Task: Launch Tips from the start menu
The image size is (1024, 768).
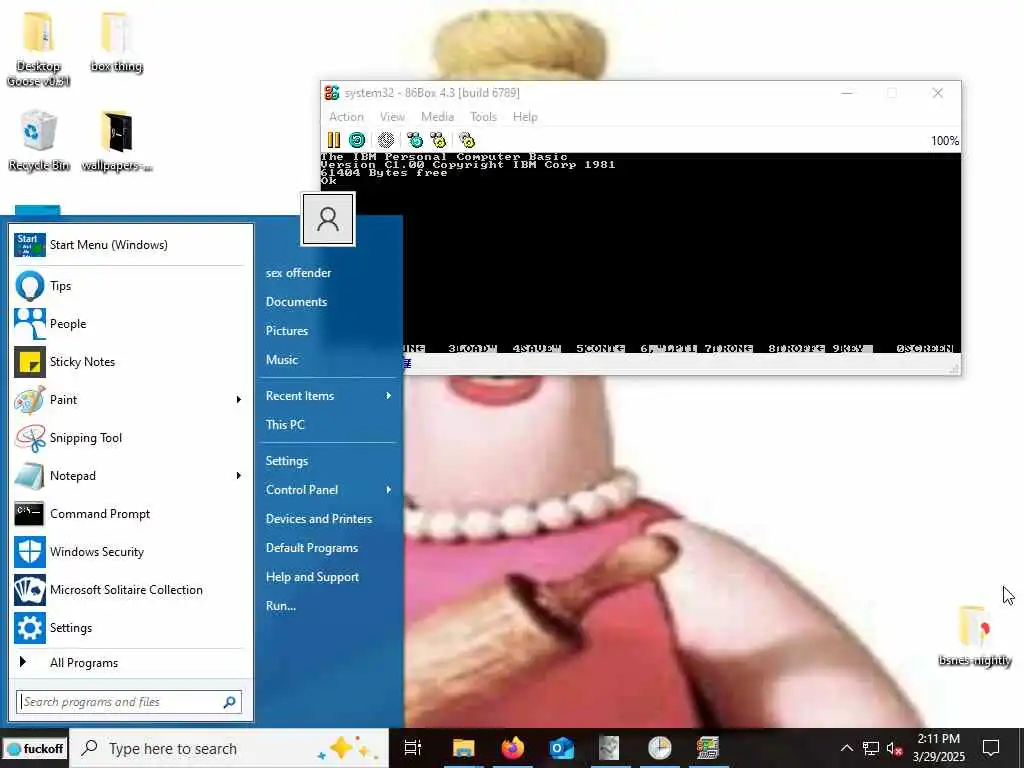Action: [x=129, y=286]
